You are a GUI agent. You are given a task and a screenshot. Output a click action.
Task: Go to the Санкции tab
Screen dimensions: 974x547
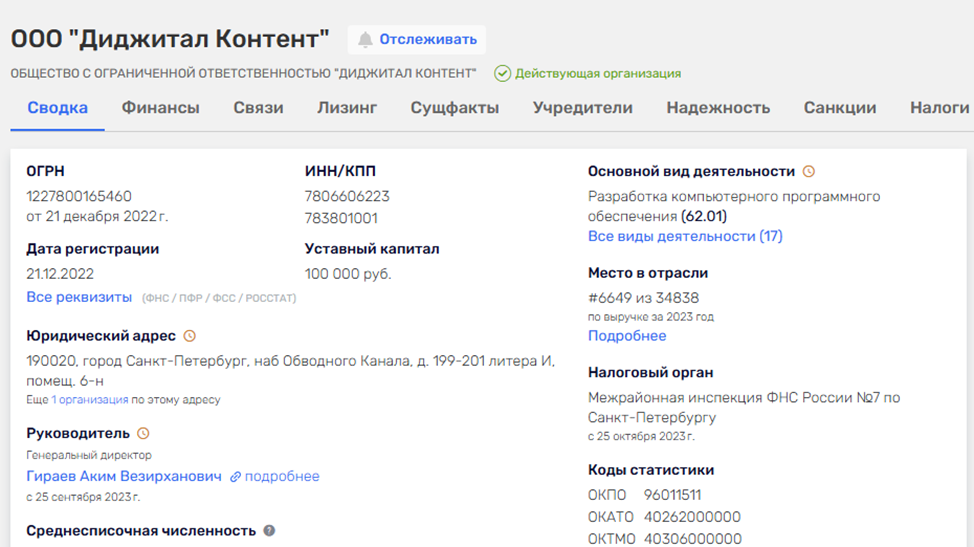coord(840,108)
